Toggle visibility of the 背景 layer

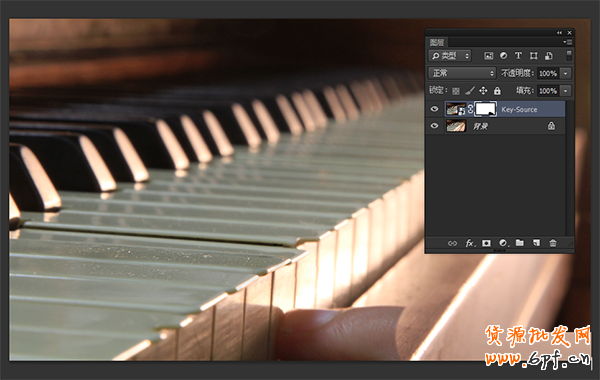[x=434, y=126]
